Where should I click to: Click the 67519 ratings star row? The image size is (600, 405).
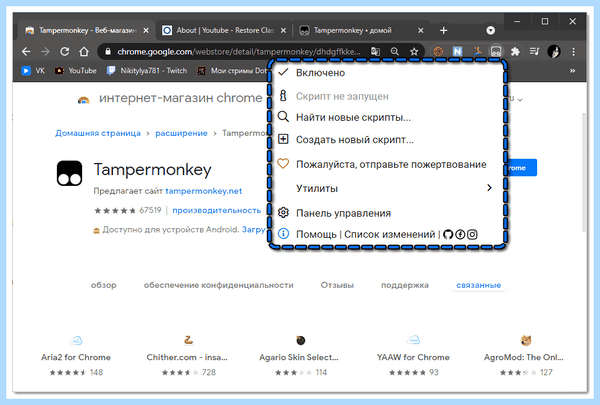pyautogui.click(x=128, y=210)
